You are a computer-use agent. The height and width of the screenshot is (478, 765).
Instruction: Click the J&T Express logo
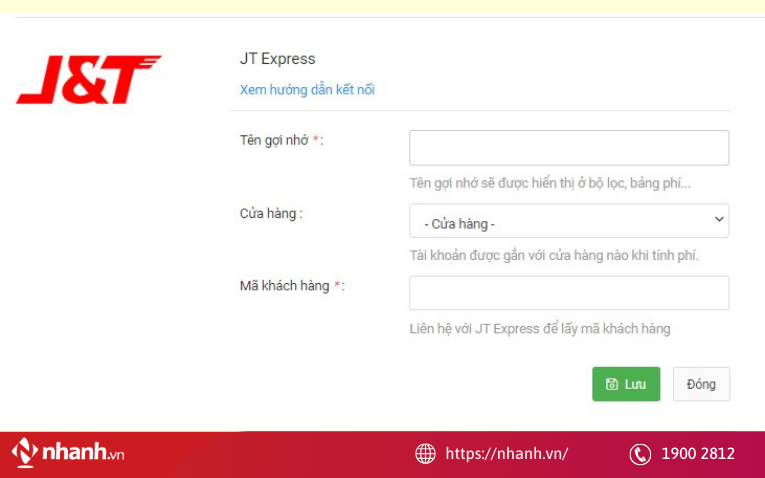click(89, 80)
